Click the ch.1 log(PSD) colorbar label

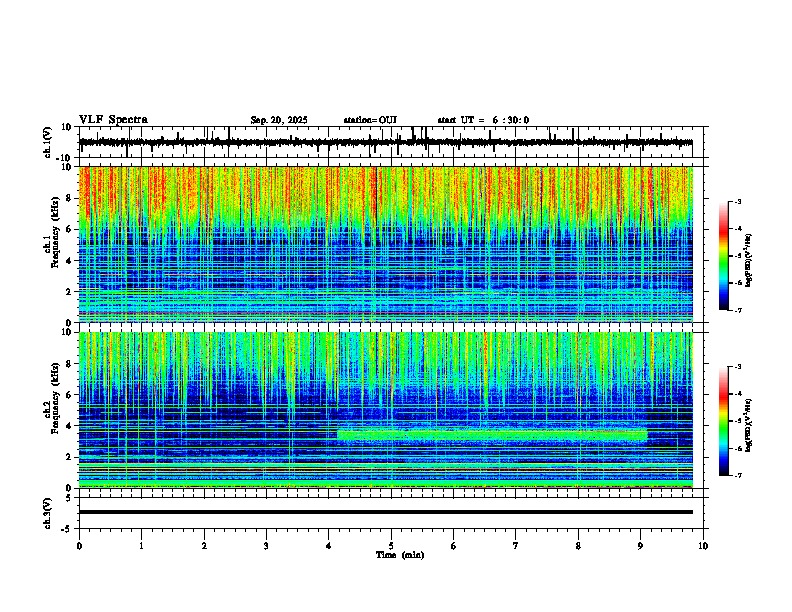point(749,261)
